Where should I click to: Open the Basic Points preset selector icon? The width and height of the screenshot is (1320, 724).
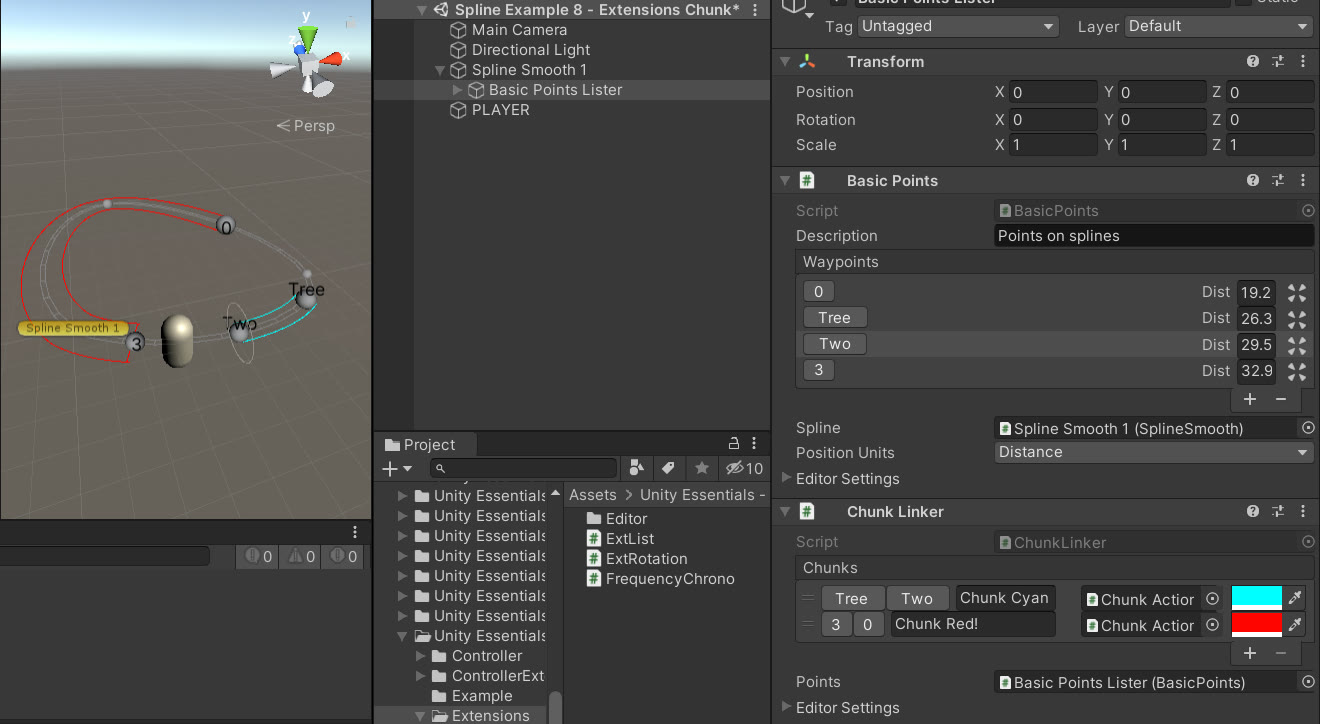pos(1278,181)
